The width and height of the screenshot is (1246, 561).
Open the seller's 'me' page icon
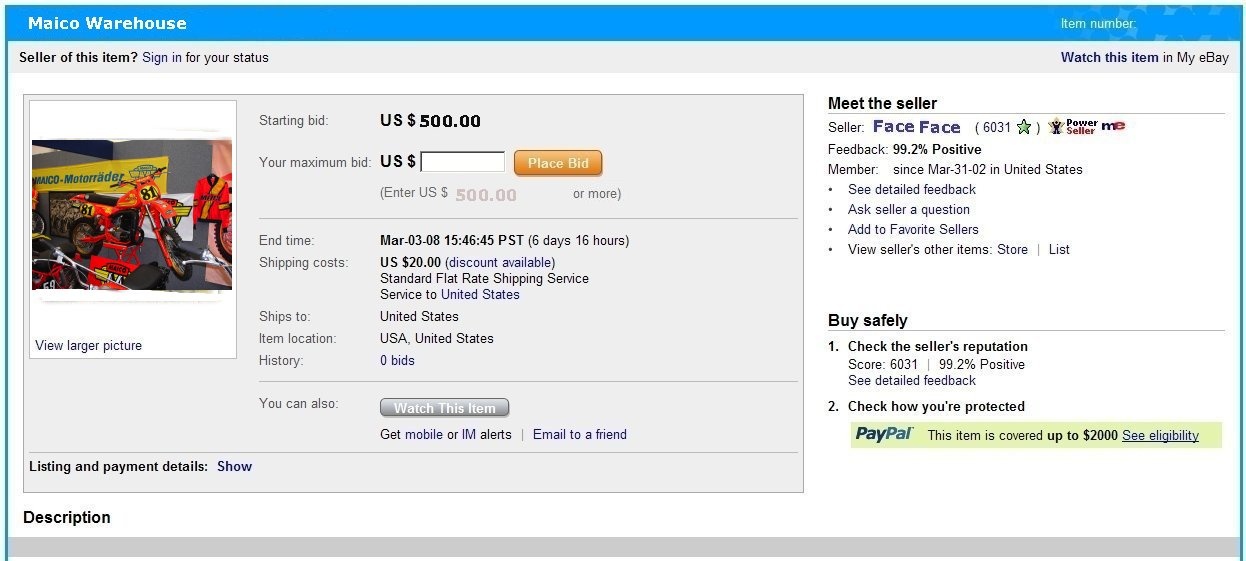(1113, 126)
